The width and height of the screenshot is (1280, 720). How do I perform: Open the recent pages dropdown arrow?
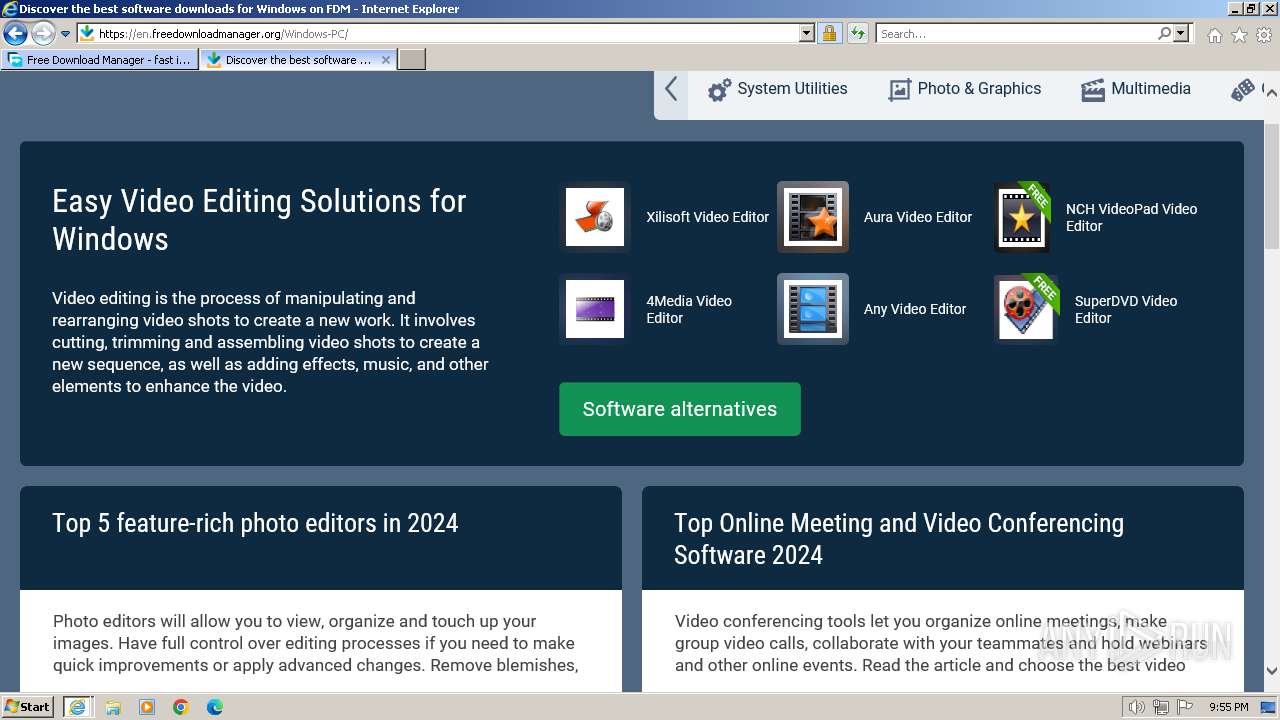coord(66,34)
